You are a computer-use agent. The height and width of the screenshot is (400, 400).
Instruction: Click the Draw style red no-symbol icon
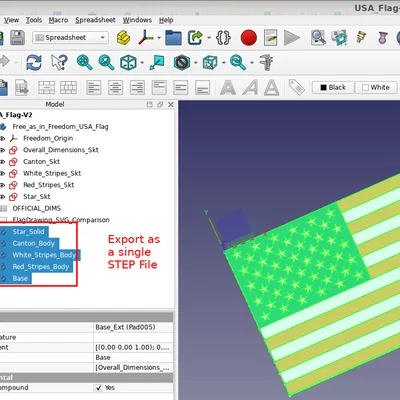tap(182, 62)
